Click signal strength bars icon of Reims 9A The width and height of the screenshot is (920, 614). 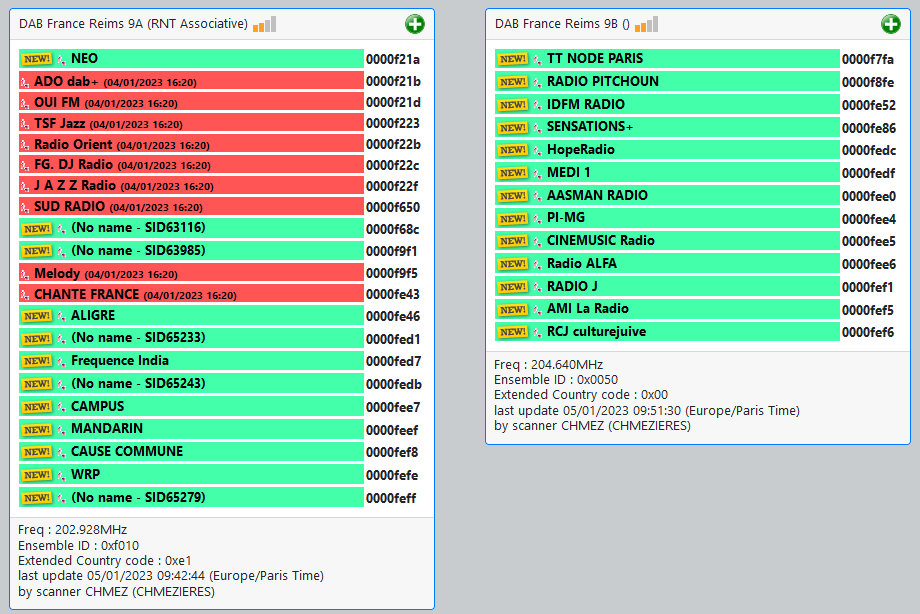[265, 24]
